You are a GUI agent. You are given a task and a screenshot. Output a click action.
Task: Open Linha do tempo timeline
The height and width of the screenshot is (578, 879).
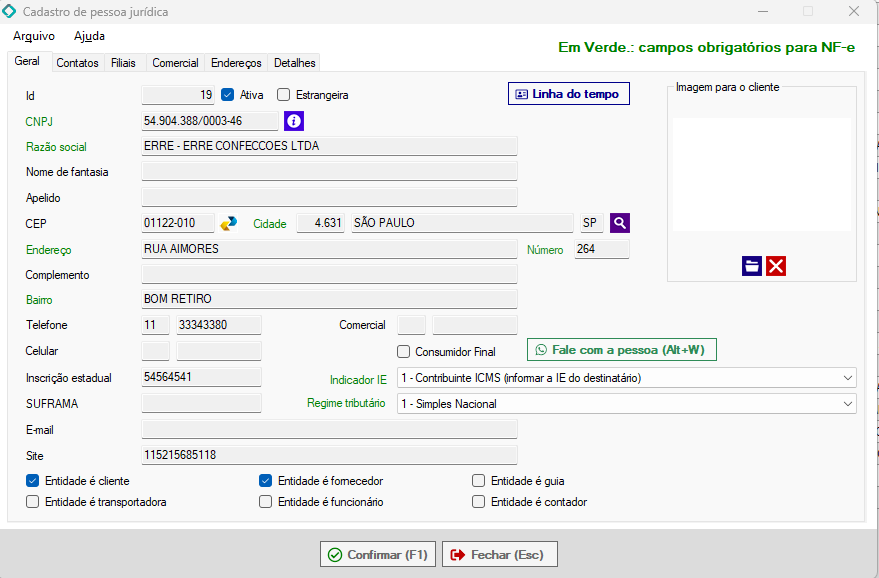coord(569,94)
